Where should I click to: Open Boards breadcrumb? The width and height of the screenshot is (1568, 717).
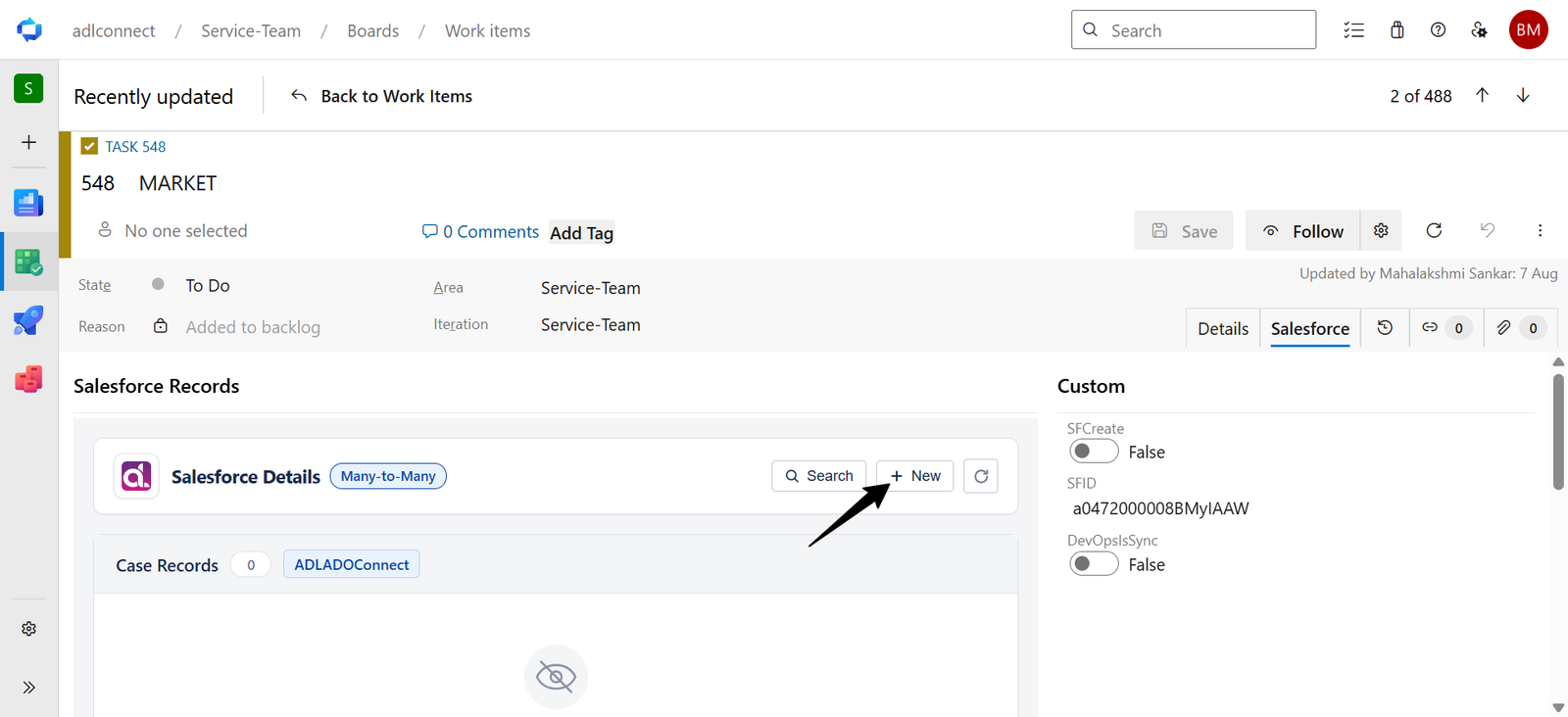373,30
